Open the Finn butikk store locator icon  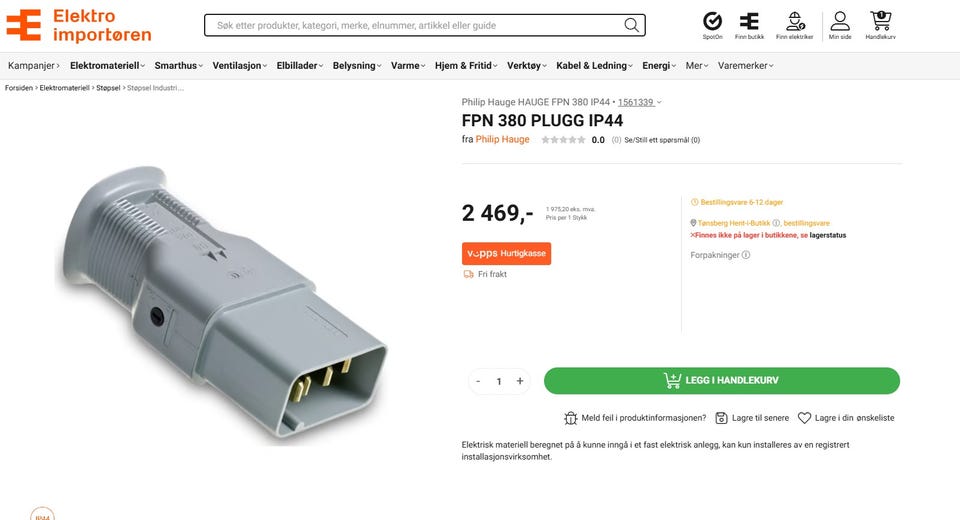point(749,21)
